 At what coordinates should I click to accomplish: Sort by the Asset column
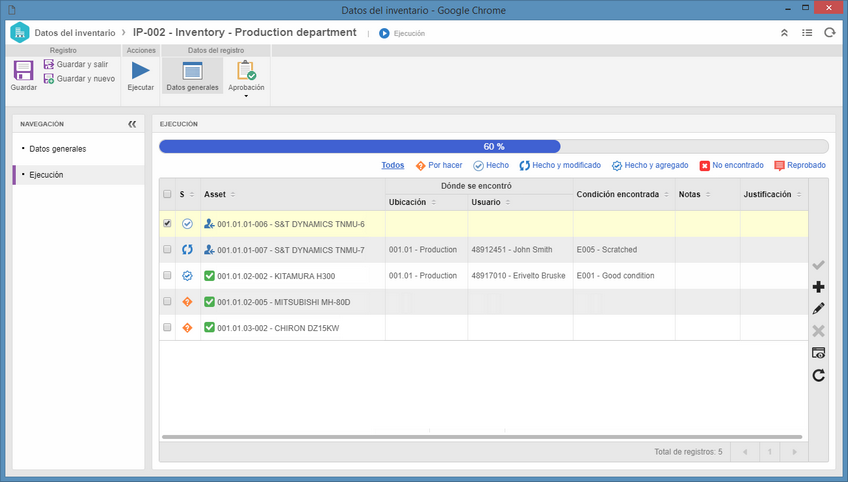click(x=220, y=194)
